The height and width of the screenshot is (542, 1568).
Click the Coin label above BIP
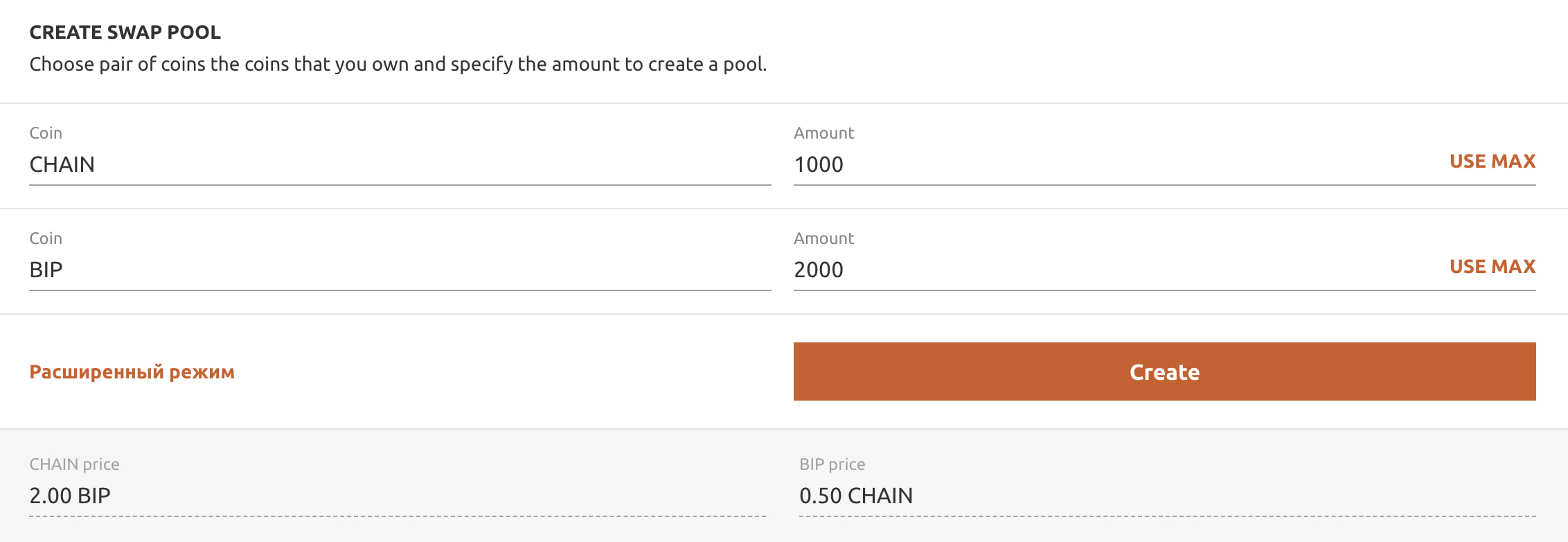coord(46,238)
